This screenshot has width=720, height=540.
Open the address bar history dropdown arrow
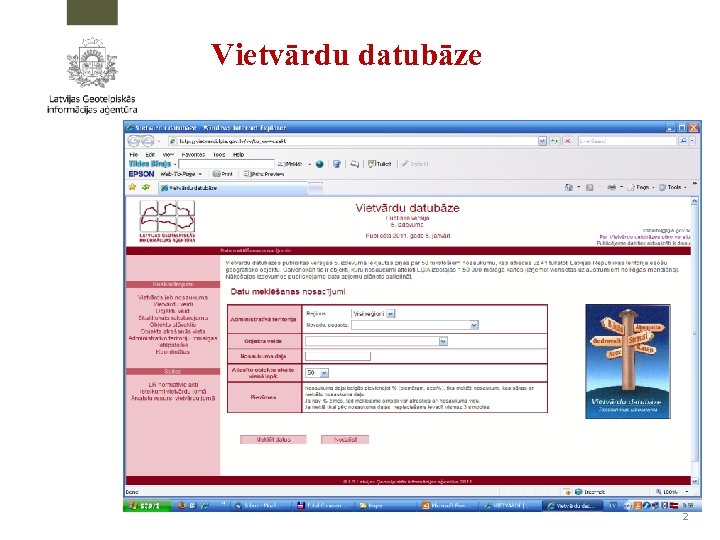coord(542,141)
